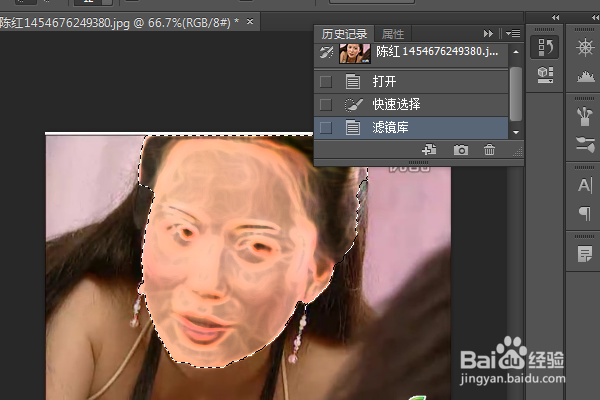Open the history panel flyout menu

pyautogui.click(x=513, y=34)
